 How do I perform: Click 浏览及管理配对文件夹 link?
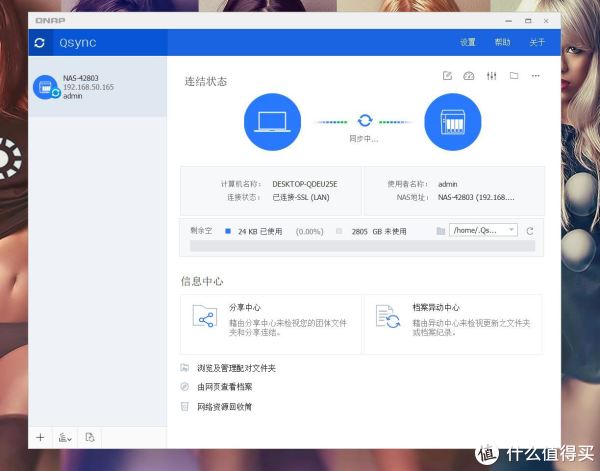pyautogui.click(x=235, y=368)
